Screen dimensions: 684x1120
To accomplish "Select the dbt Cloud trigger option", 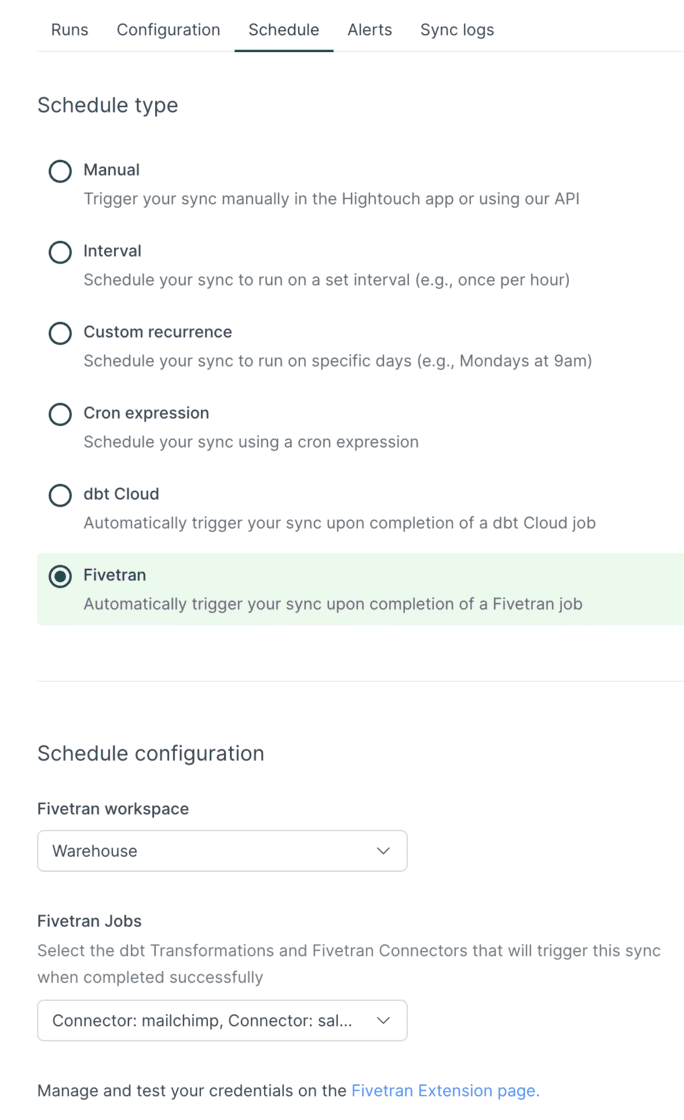I will coord(59,495).
